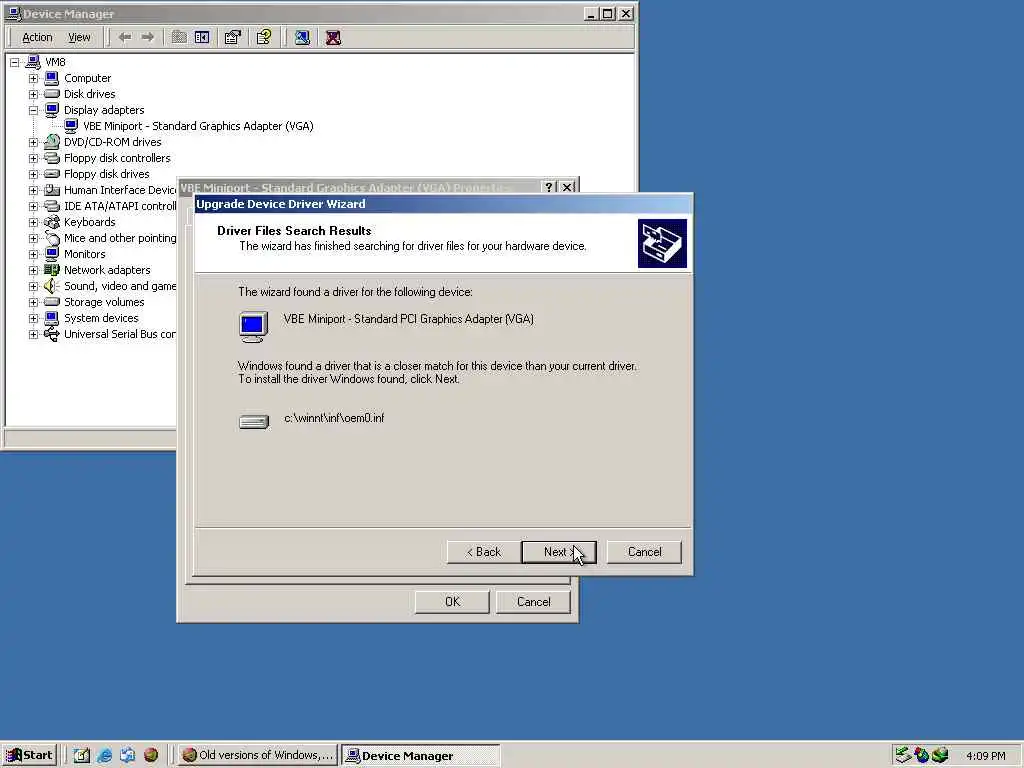Click the round brown browser quick launch icon
Viewport: 1024px width, 768px height.
(151, 755)
